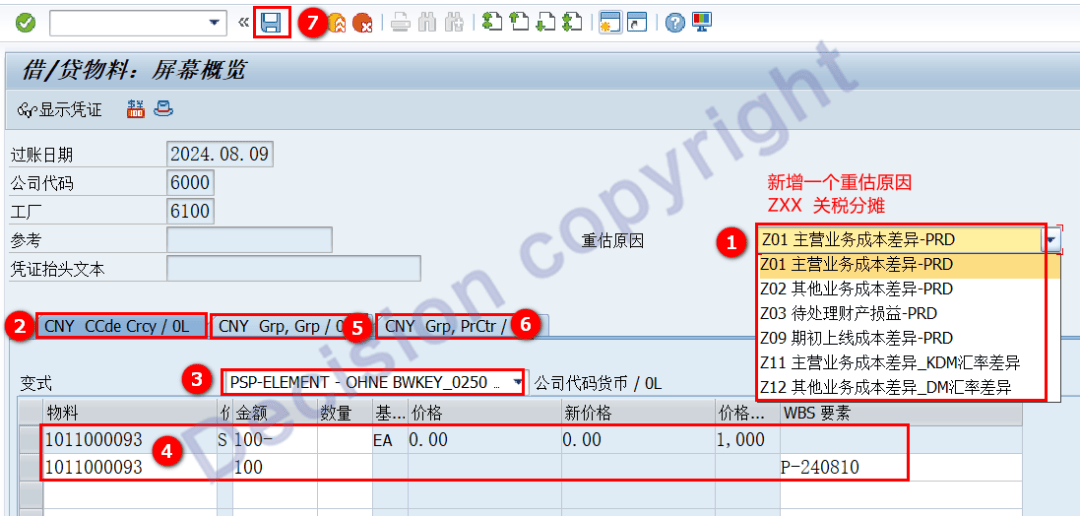Collapse the 重估原因 dropdown list arrow
This screenshot has width=1080, height=516.
click(x=1051, y=240)
